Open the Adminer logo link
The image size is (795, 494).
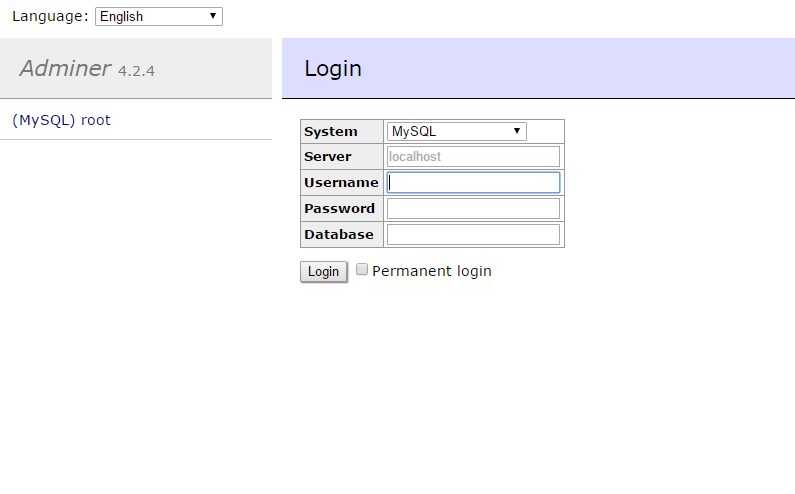65,68
